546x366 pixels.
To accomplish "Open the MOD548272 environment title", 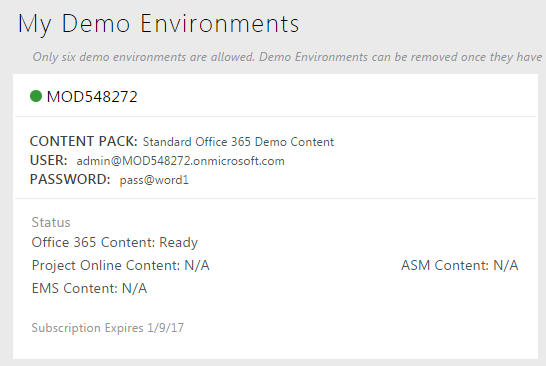I will pyautogui.click(x=92, y=97).
